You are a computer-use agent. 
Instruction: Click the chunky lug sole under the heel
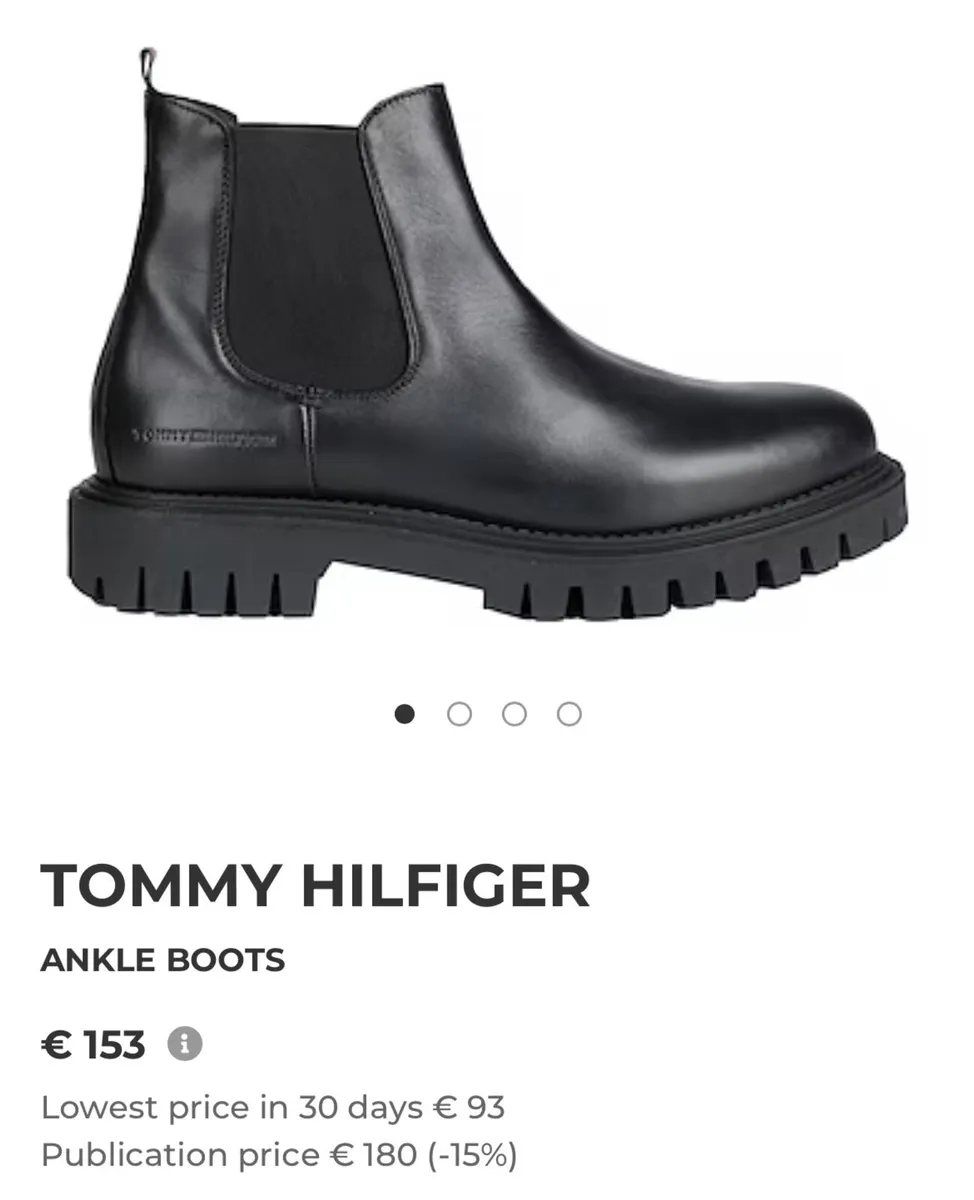[x=195, y=573]
